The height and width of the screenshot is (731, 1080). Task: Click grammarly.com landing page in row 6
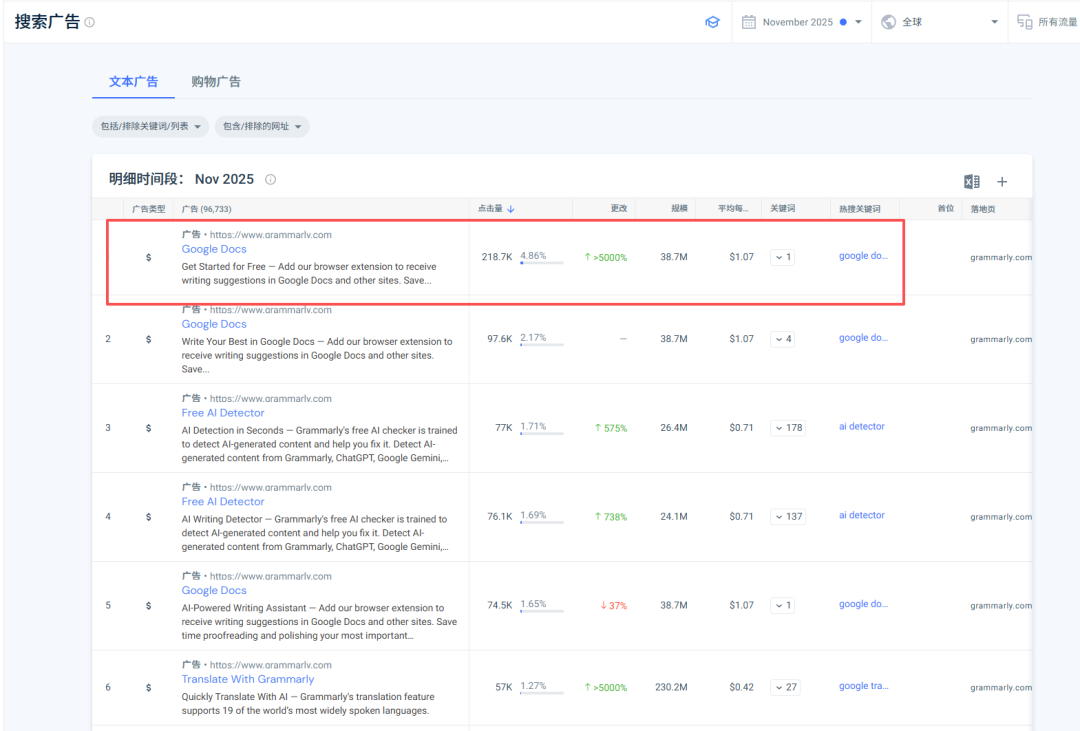point(1001,688)
